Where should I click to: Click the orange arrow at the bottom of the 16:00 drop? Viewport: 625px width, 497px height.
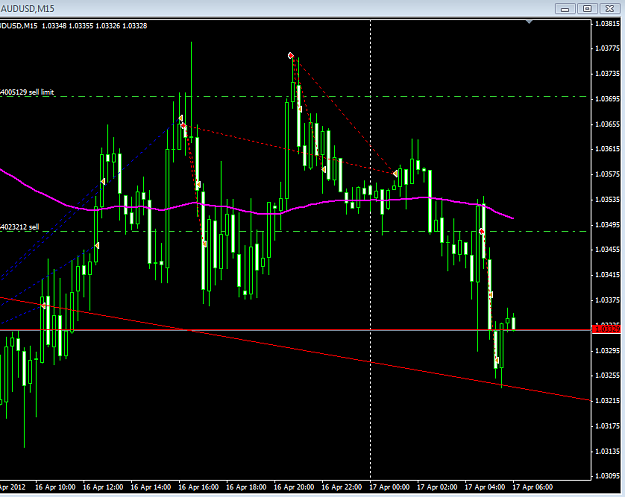click(204, 244)
